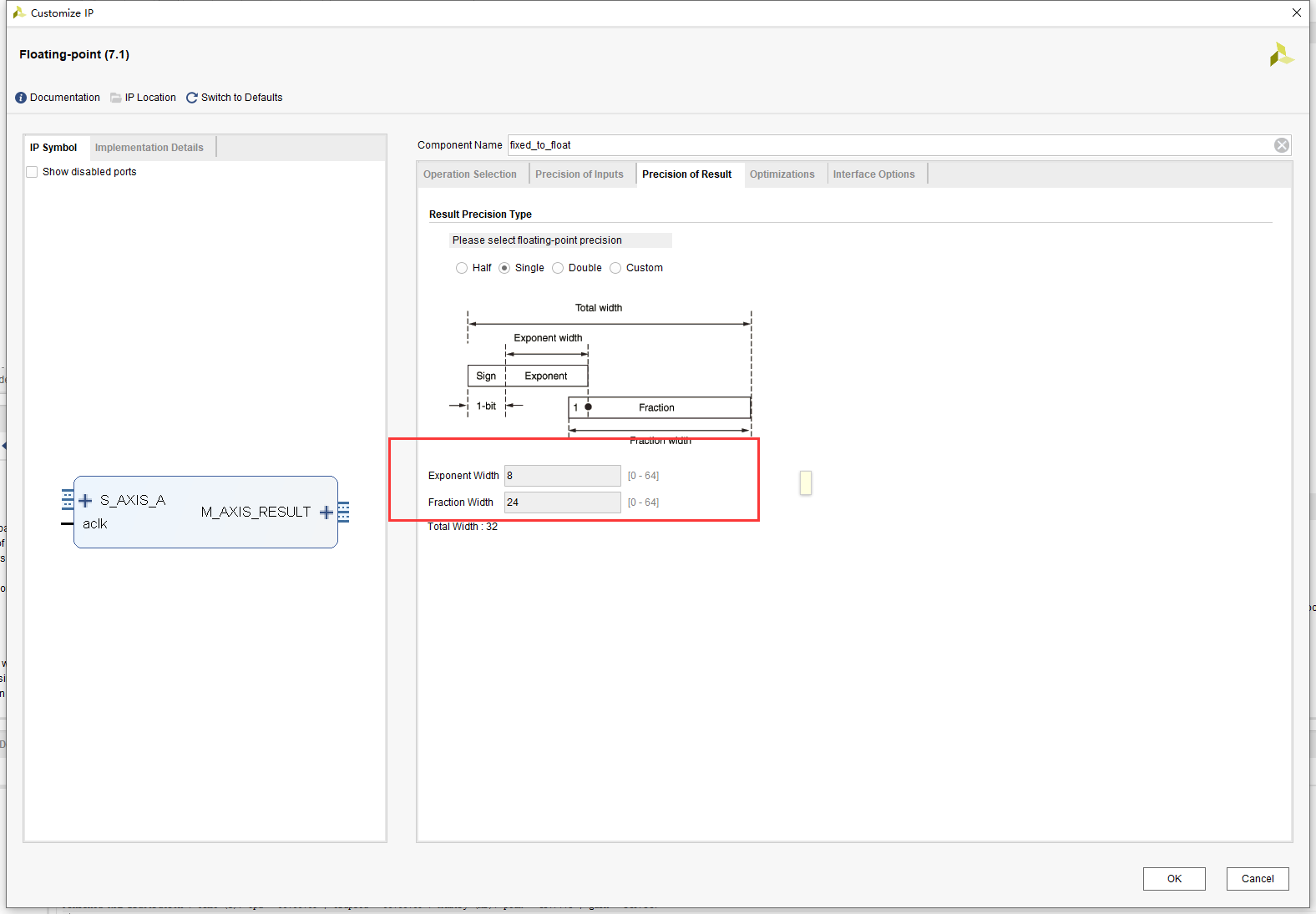Click the aclk port label
1316x914 pixels.
click(x=95, y=524)
